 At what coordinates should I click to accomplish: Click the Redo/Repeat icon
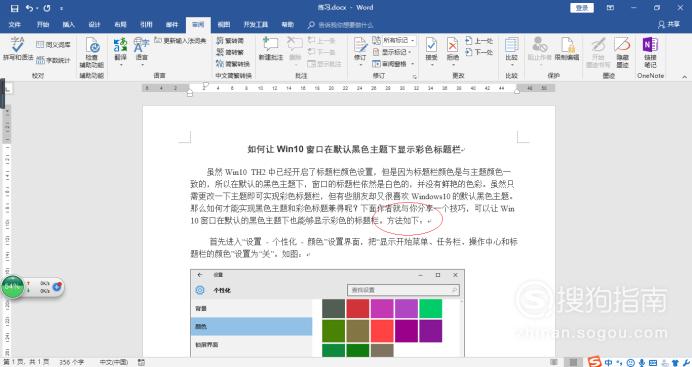pos(47,8)
